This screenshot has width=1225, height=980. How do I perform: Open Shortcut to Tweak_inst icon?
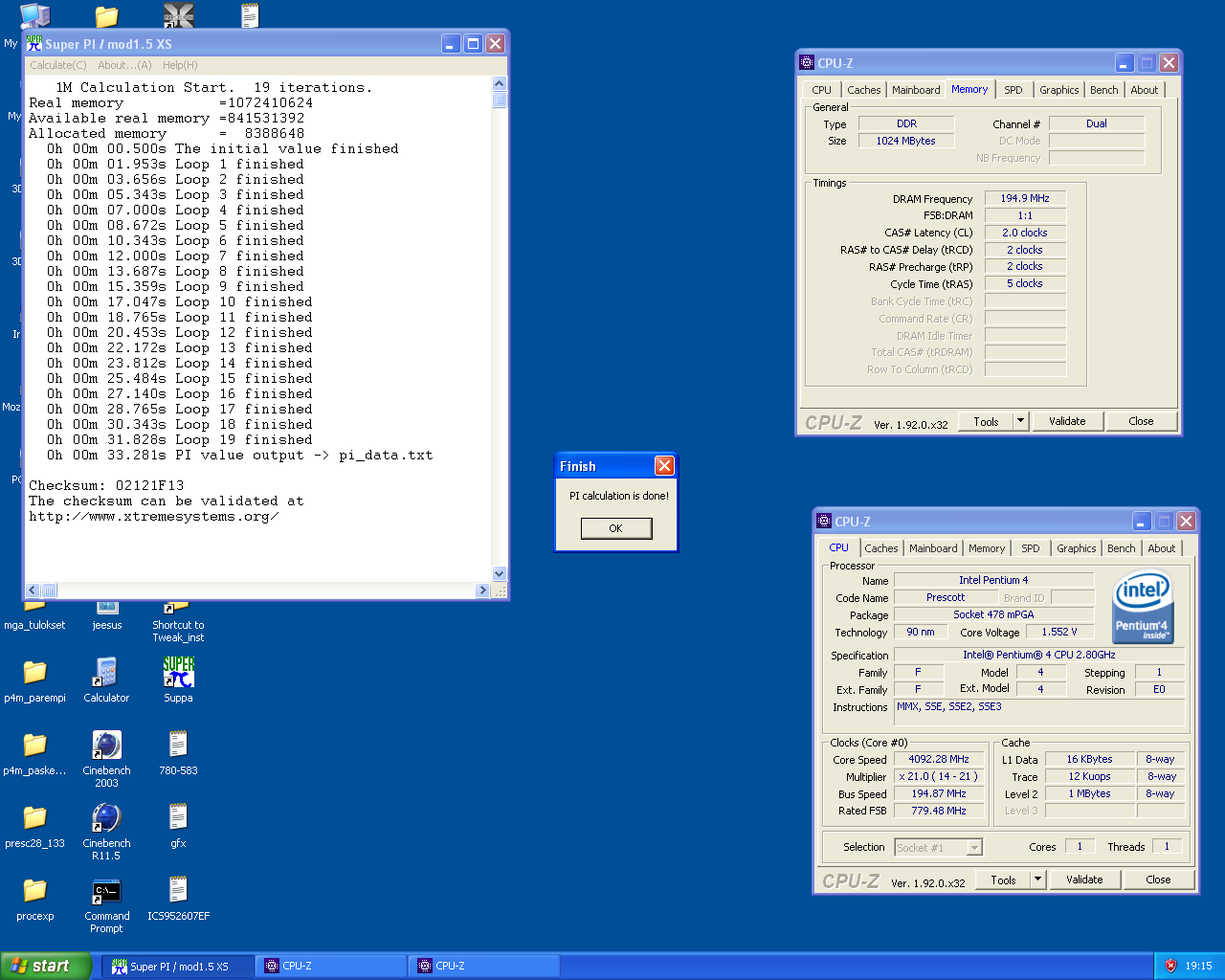tap(178, 620)
